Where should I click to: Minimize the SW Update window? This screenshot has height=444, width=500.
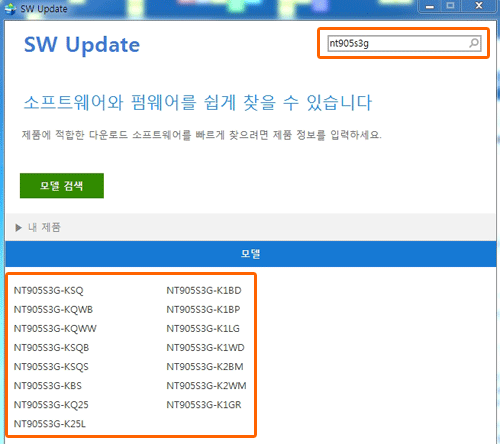click(x=430, y=6)
